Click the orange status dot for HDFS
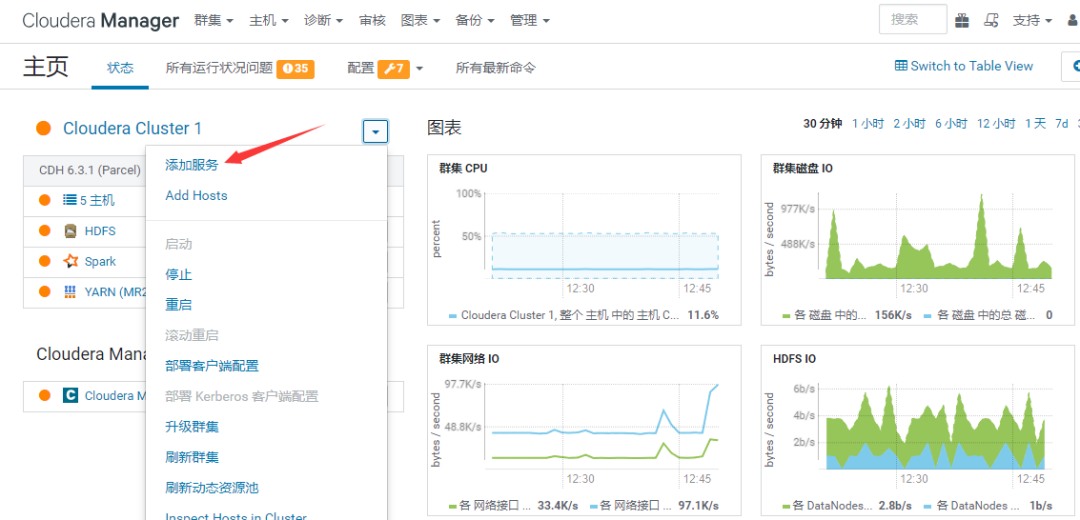The width and height of the screenshot is (1080, 520). (45, 231)
